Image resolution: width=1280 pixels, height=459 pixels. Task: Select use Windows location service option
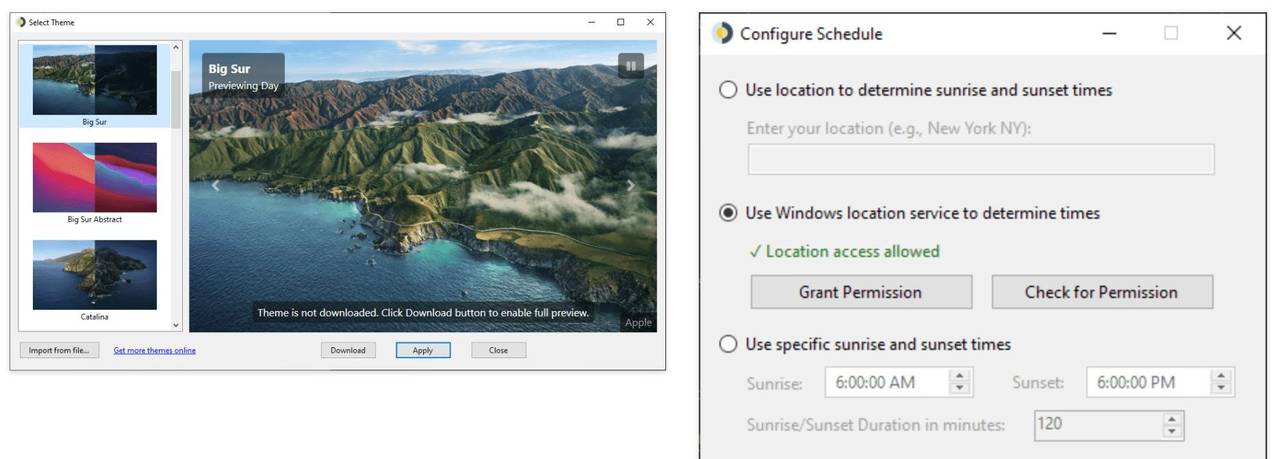(x=729, y=213)
